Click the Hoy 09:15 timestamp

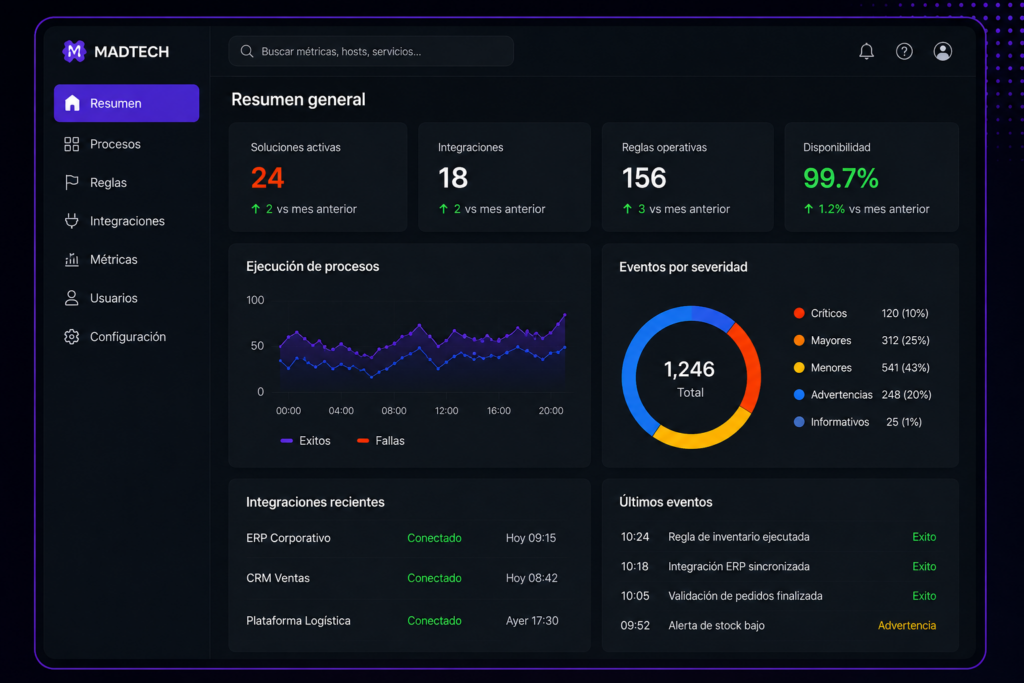531,538
